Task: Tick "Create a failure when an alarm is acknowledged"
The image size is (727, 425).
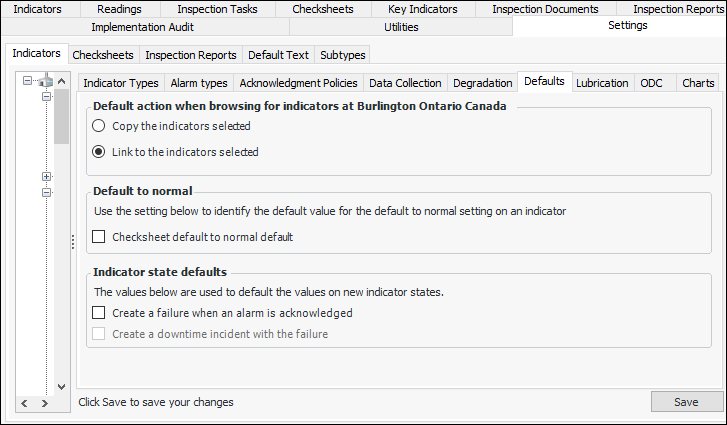Action: pyautogui.click(x=99, y=313)
